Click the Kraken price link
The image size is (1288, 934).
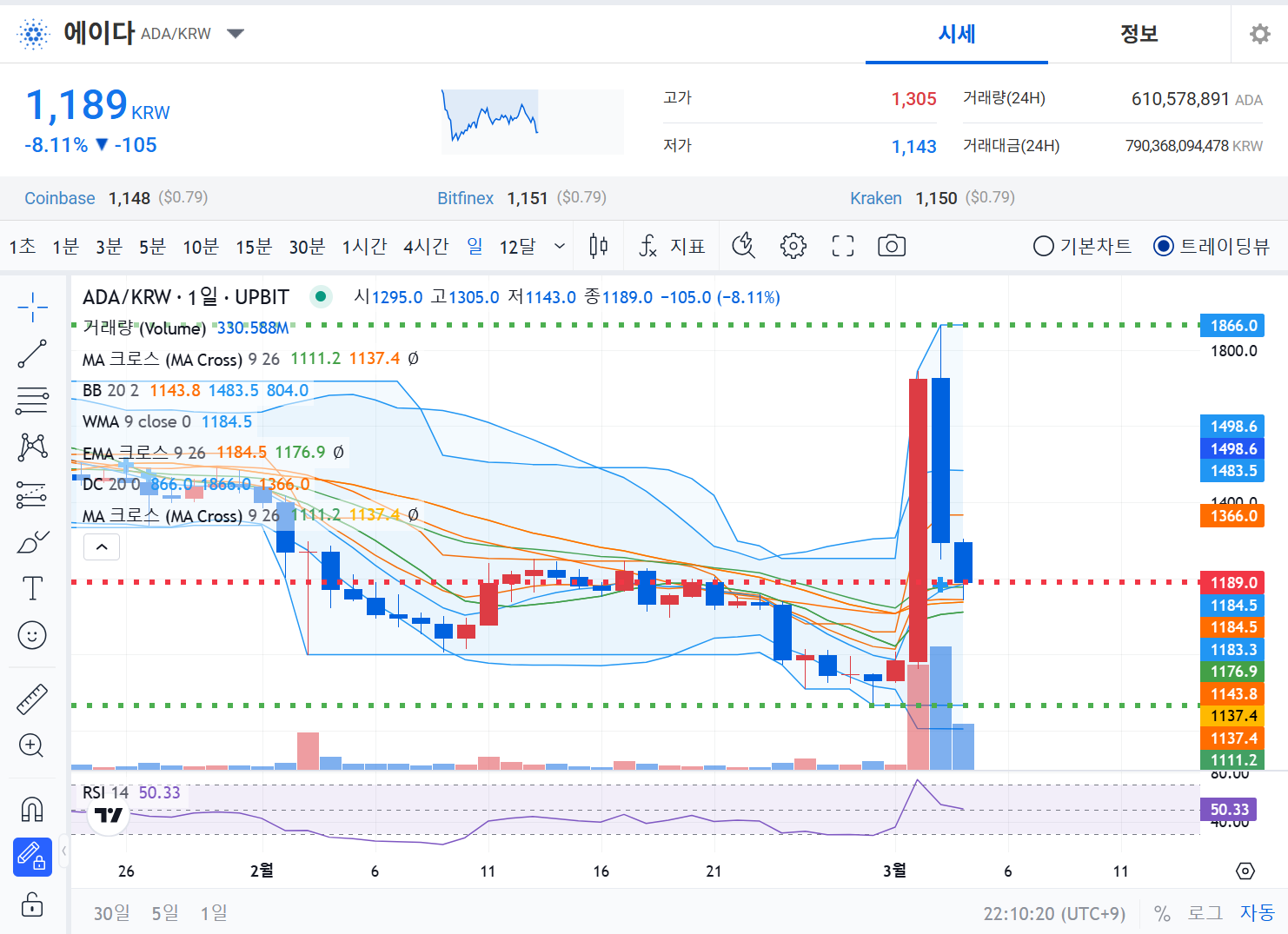(x=875, y=198)
